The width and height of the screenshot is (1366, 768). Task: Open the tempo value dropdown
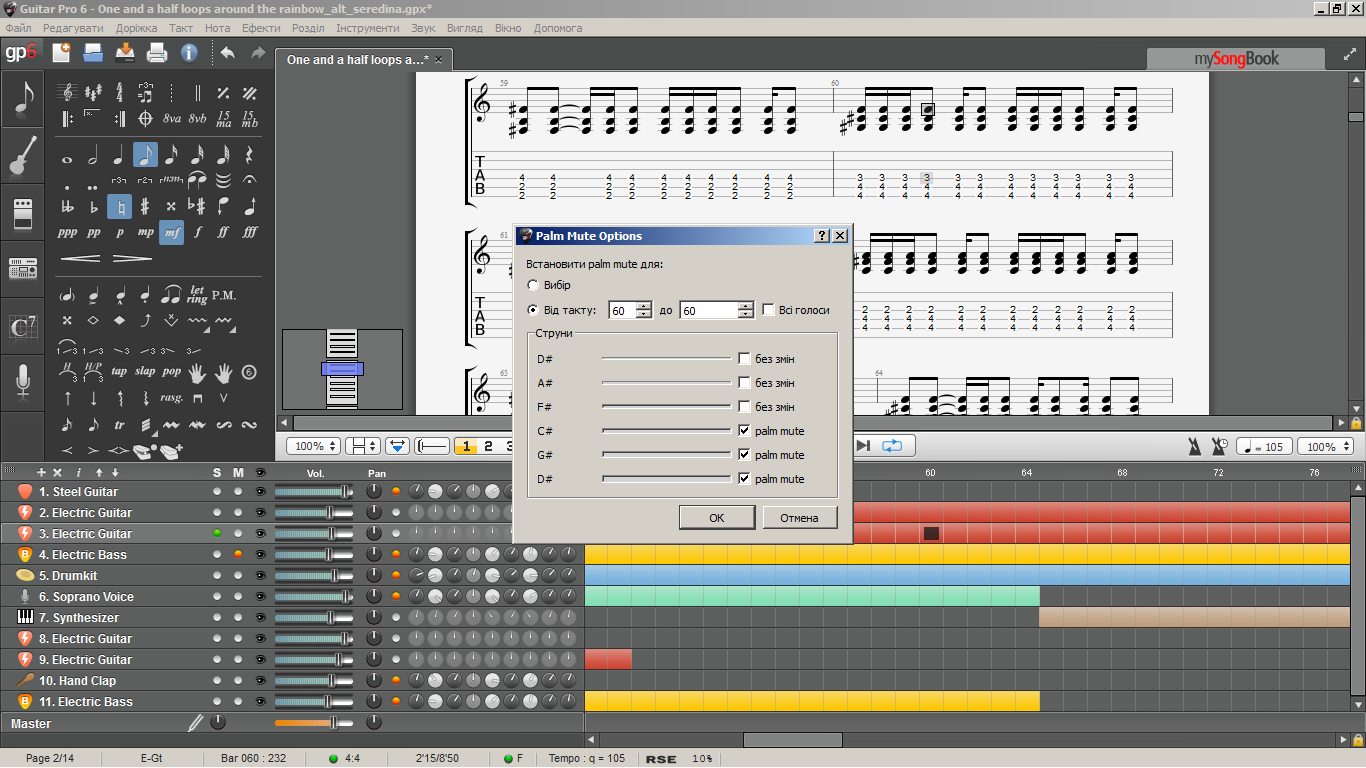tap(1264, 446)
